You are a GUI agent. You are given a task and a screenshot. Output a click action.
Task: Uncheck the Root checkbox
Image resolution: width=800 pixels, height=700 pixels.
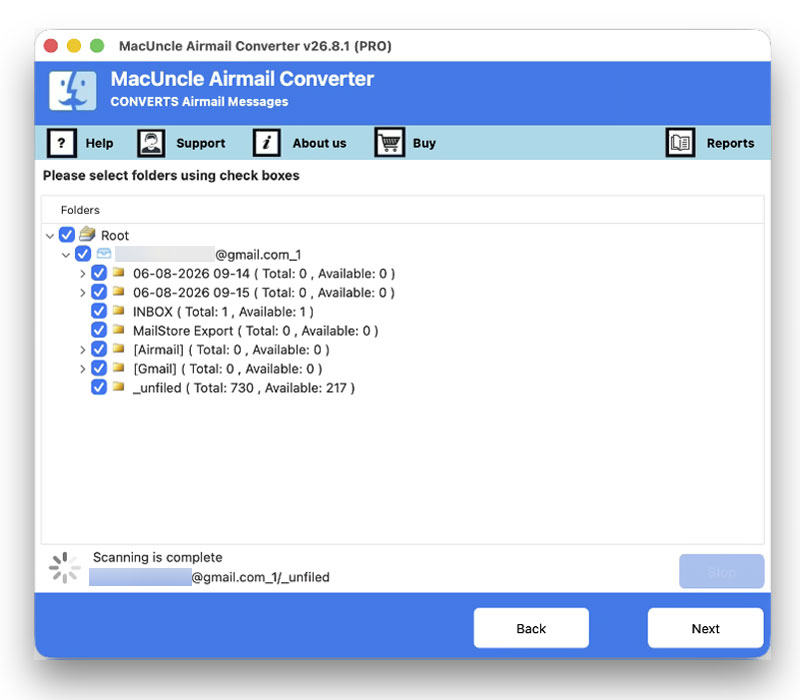67,235
